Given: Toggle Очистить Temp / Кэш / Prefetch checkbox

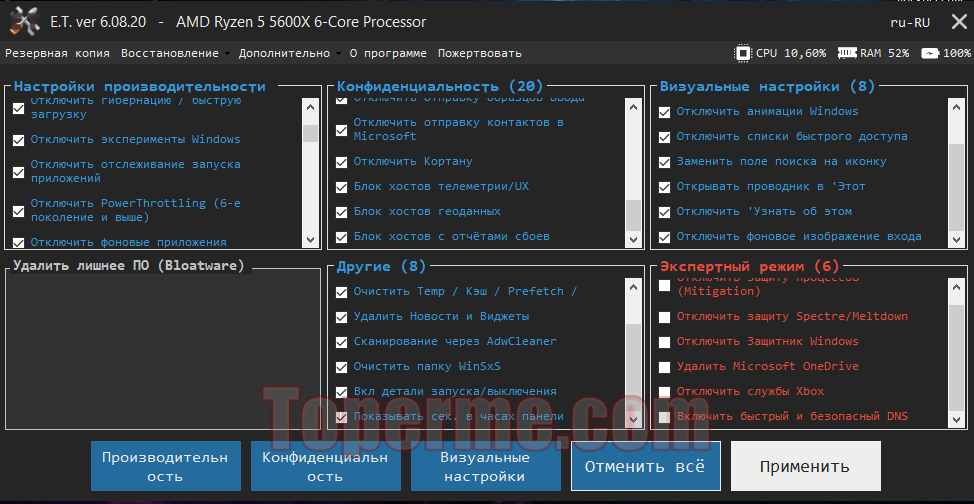Looking at the screenshot, I should [x=342, y=292].
